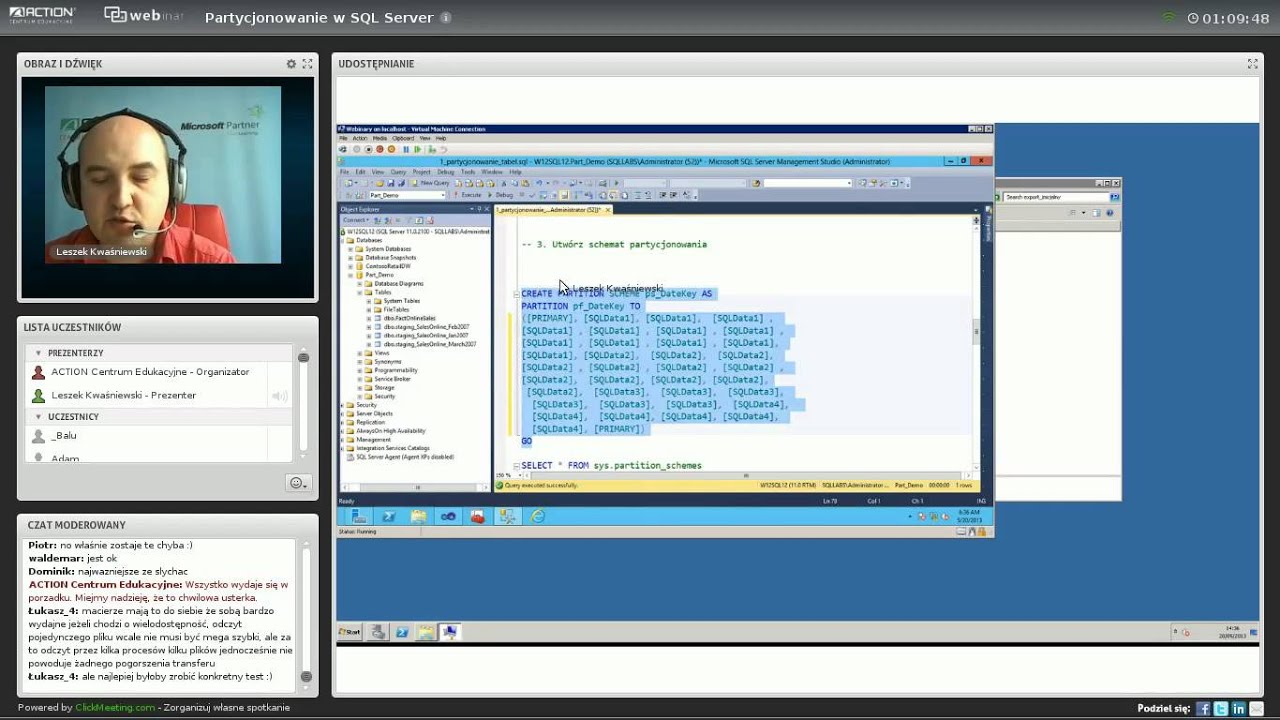Open Tools menu in SSMS
The image size is (1280, 720).
pyautogui.click(x=468, y=172)
